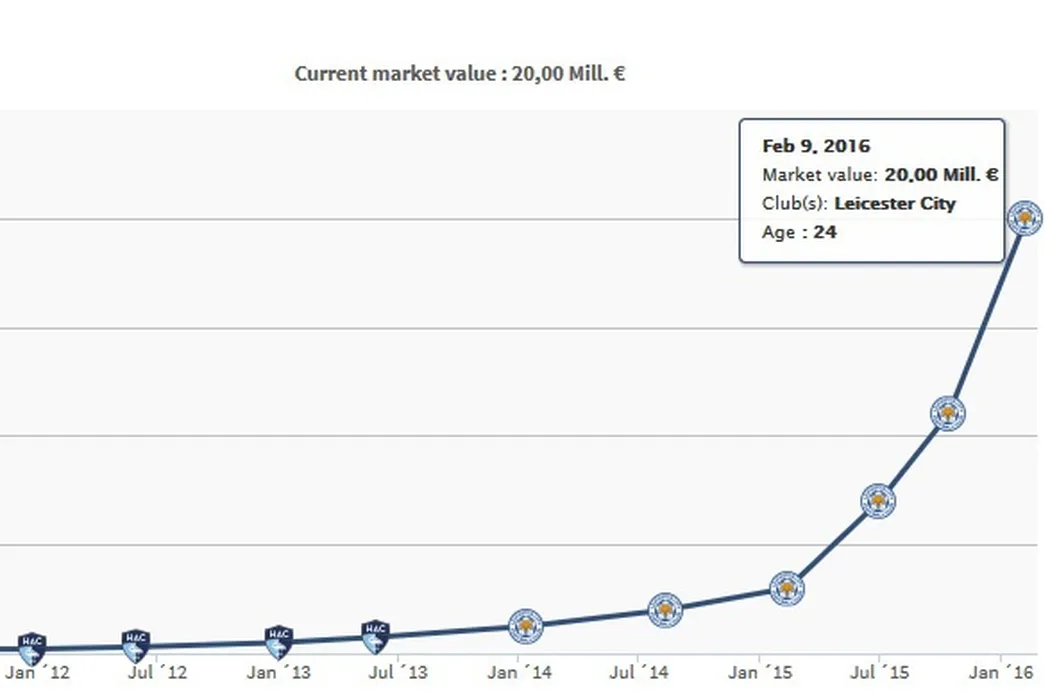Click the 'Current market value' heading text
This screenshot has width=1050, height=700.
click(x=460, y=73)
